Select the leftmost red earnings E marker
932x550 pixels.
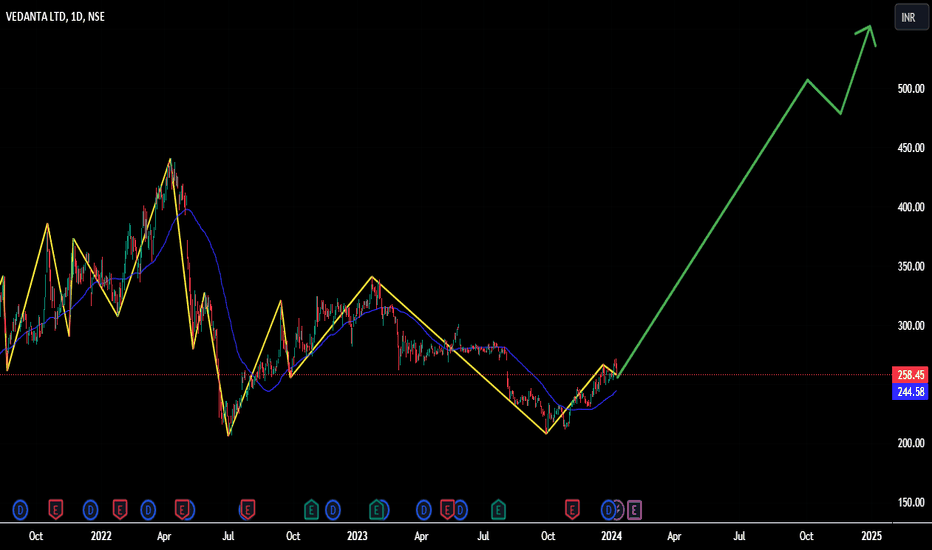point(55,510)
